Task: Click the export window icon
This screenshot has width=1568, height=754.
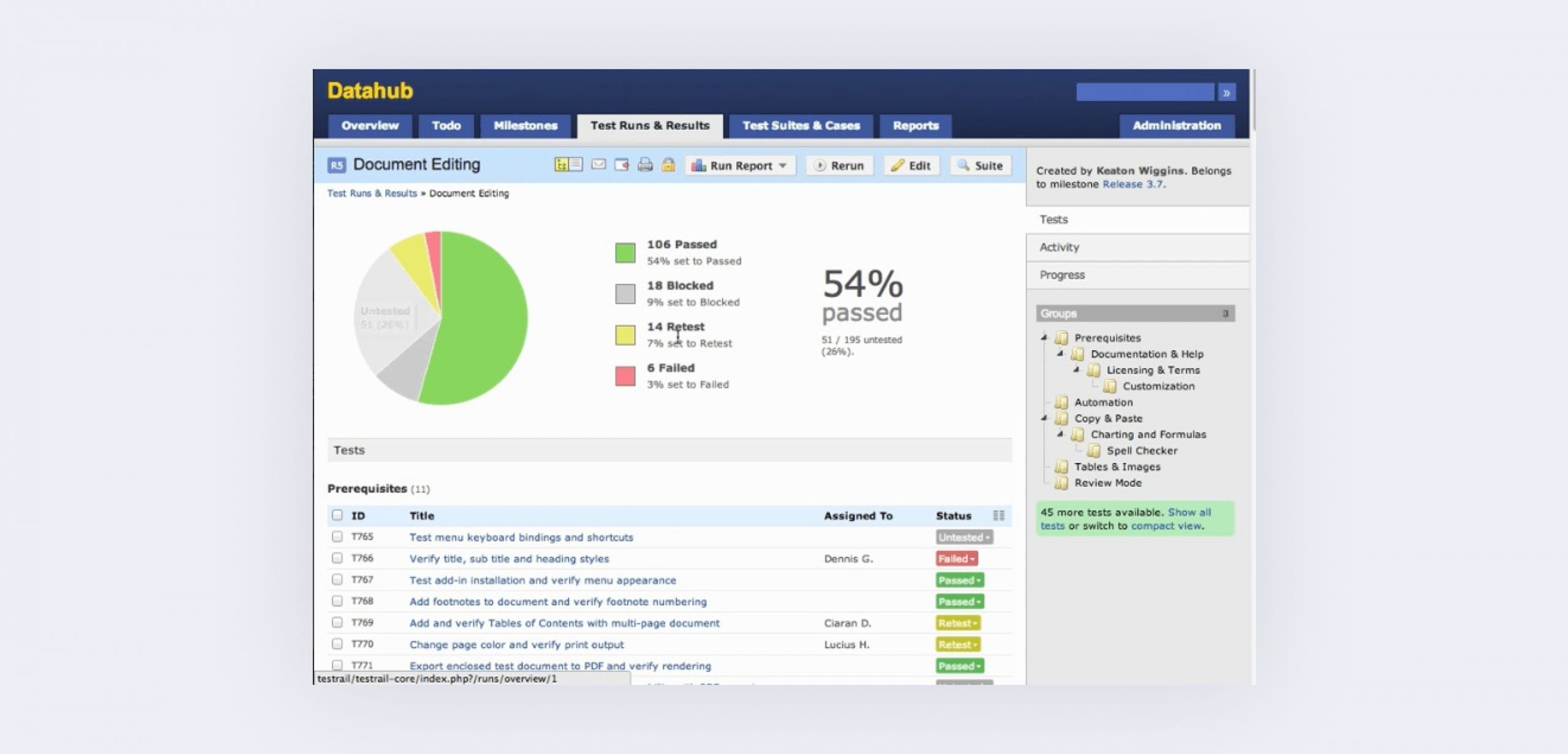Action: click(x=622, y=165)
